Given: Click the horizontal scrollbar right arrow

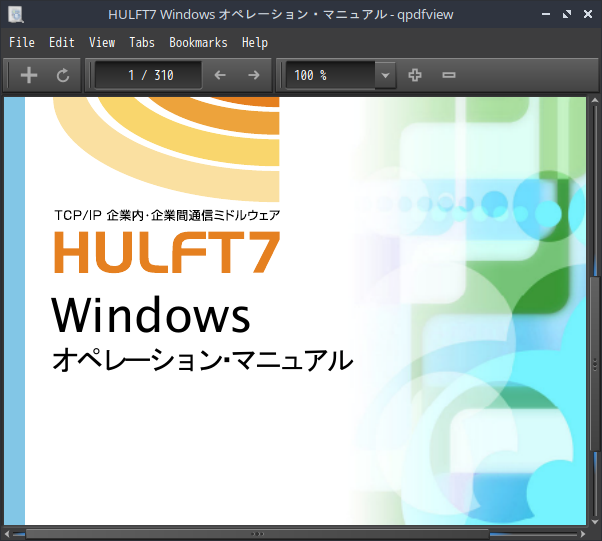Looking at the screenshot, I should point(583,534).
